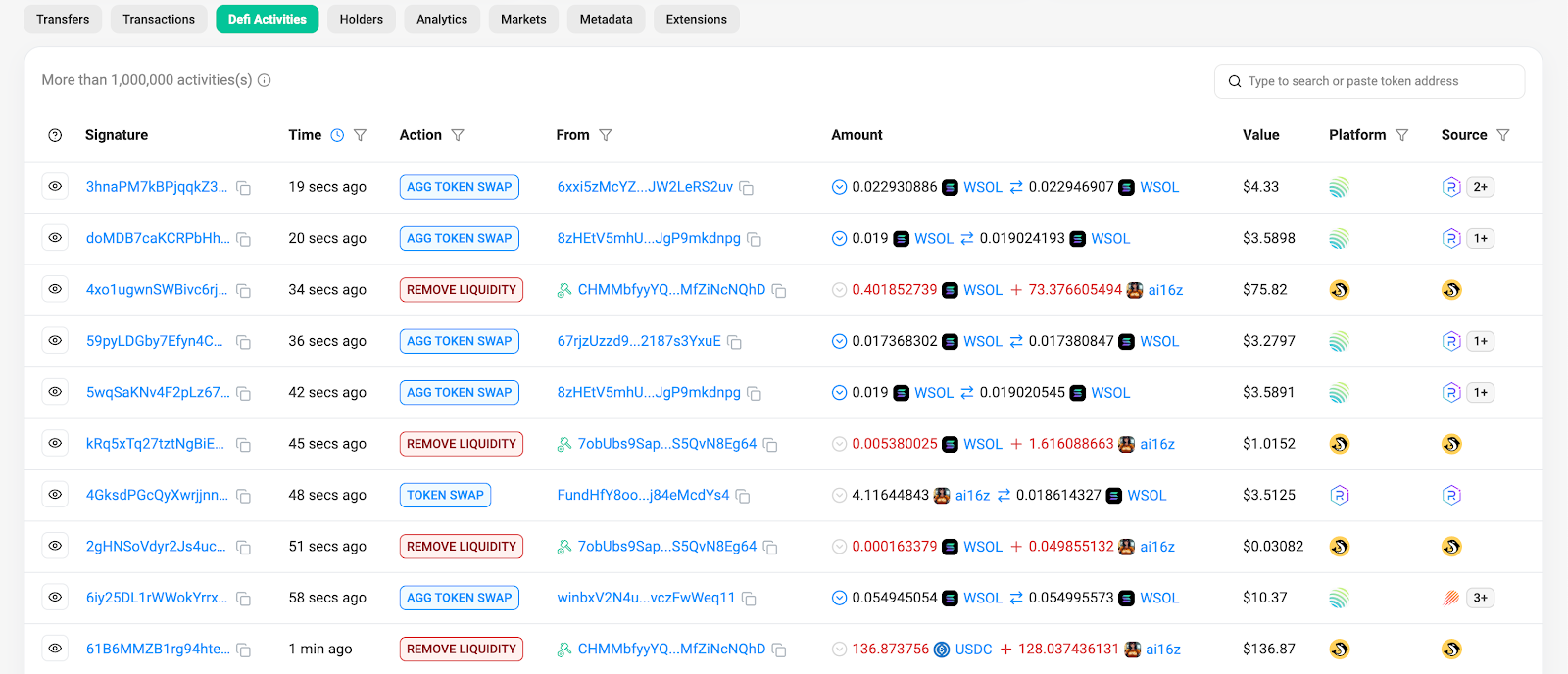Expand amount details for $3.2797 row
Screen dimensions: 1568x674
(839, 341)
